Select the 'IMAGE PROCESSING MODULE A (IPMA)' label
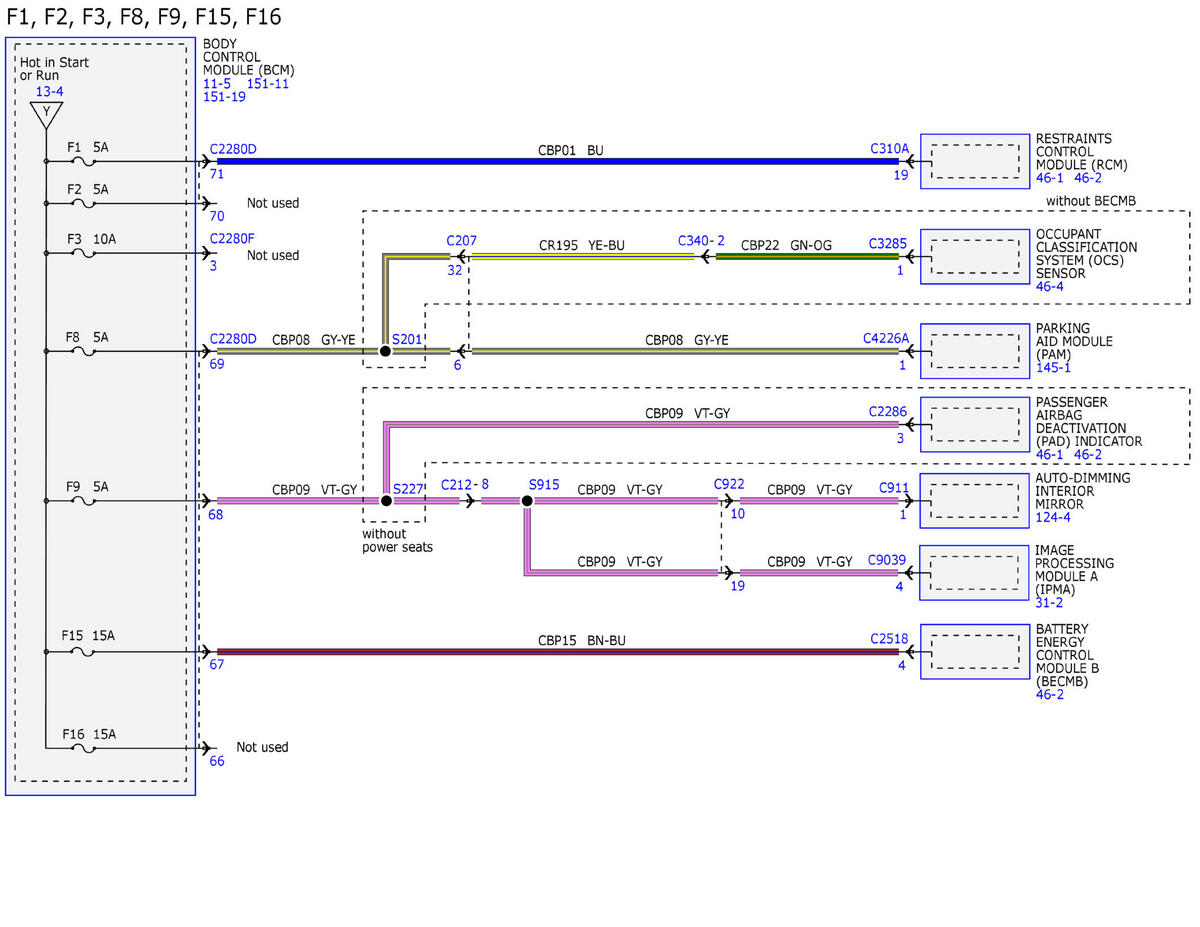 pyautogui.click(x=1075, y=570)
